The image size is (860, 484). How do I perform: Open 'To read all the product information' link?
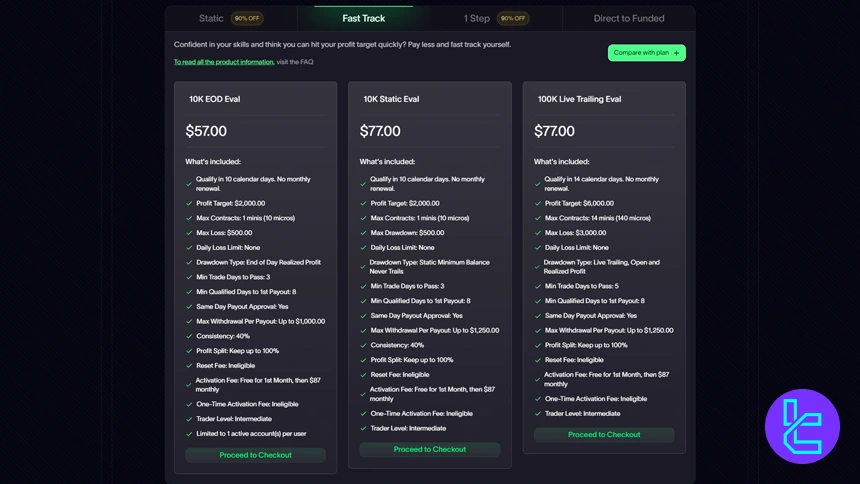(x=224, y=62)
